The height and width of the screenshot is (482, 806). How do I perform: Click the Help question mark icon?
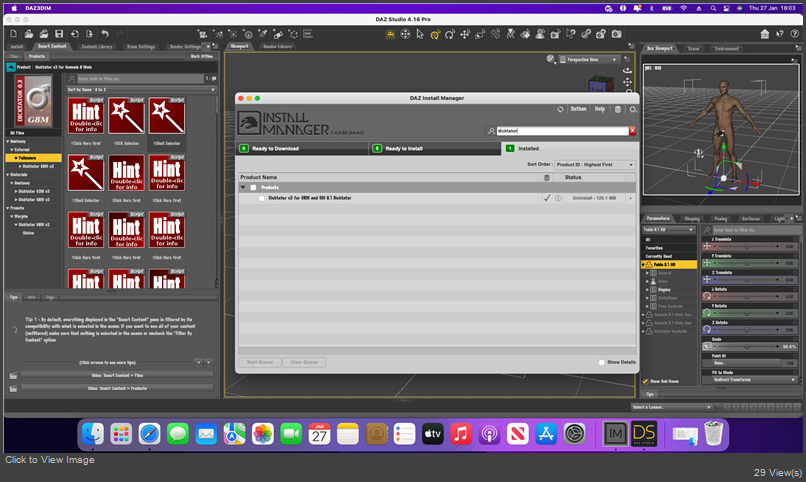click(x=795, y=34)
